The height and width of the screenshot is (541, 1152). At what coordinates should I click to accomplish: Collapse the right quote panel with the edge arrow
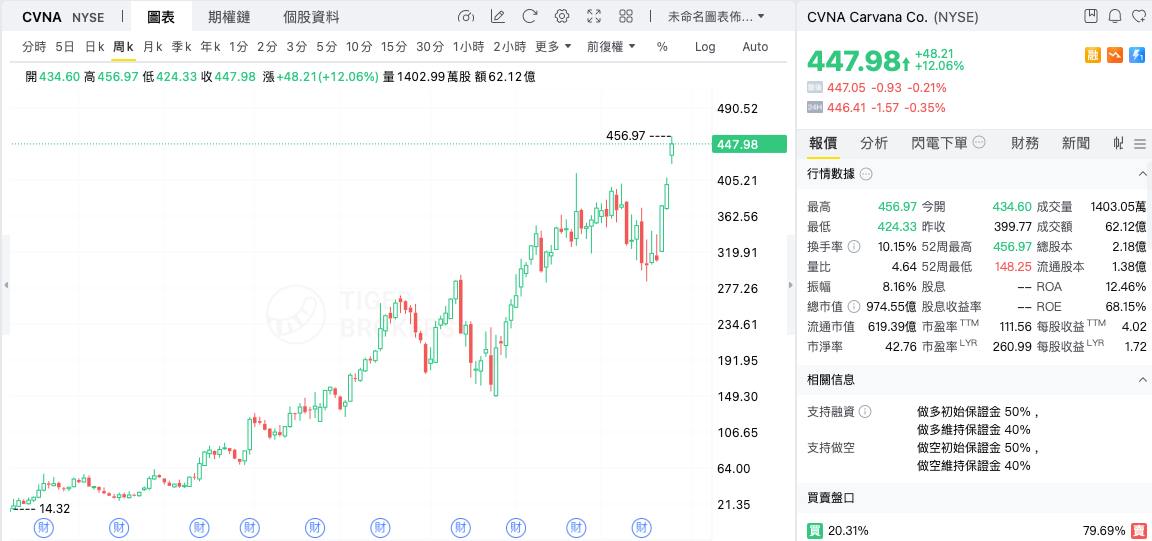[x=791, y=285]
